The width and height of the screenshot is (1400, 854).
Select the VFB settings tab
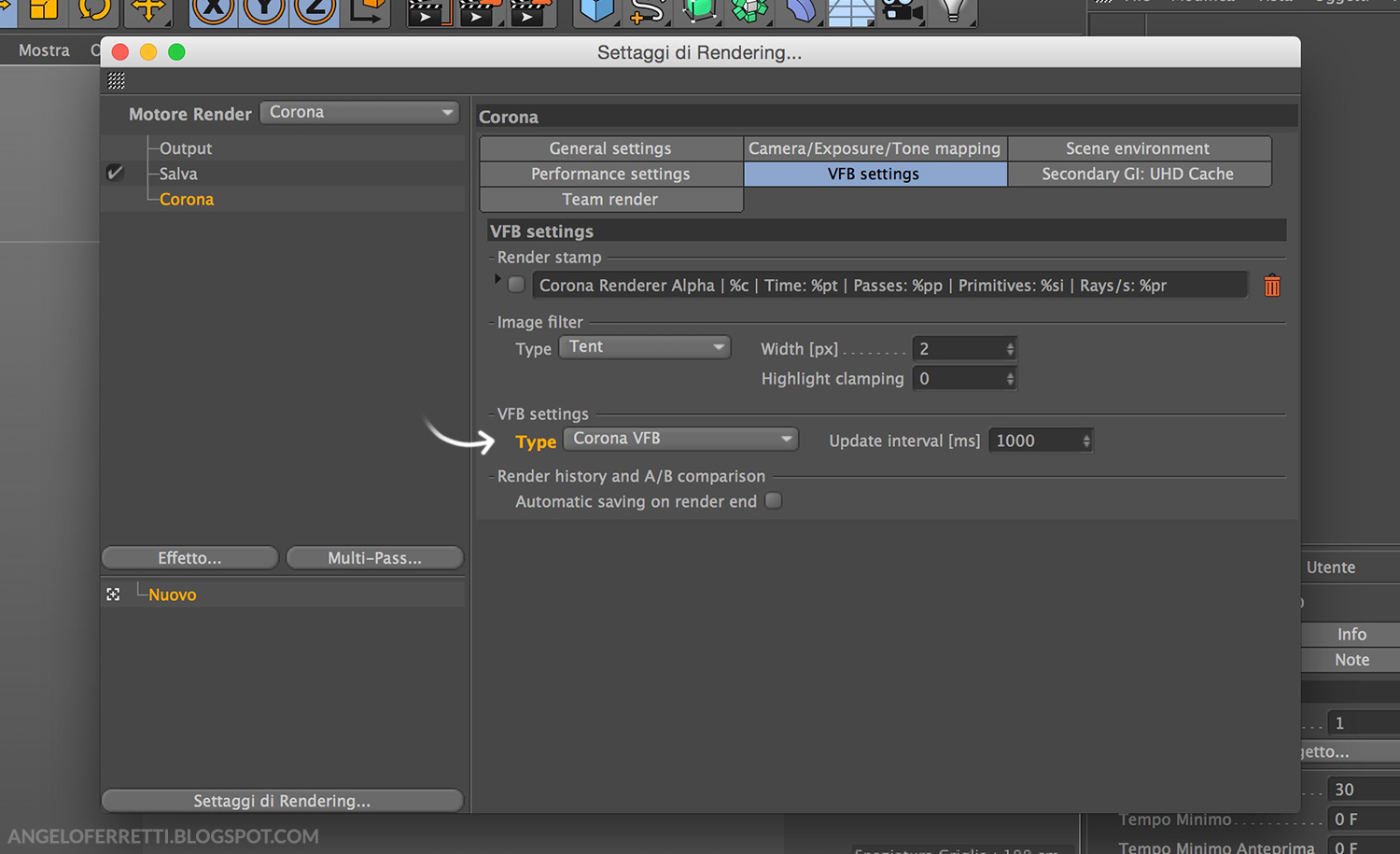tap(875, 174)
